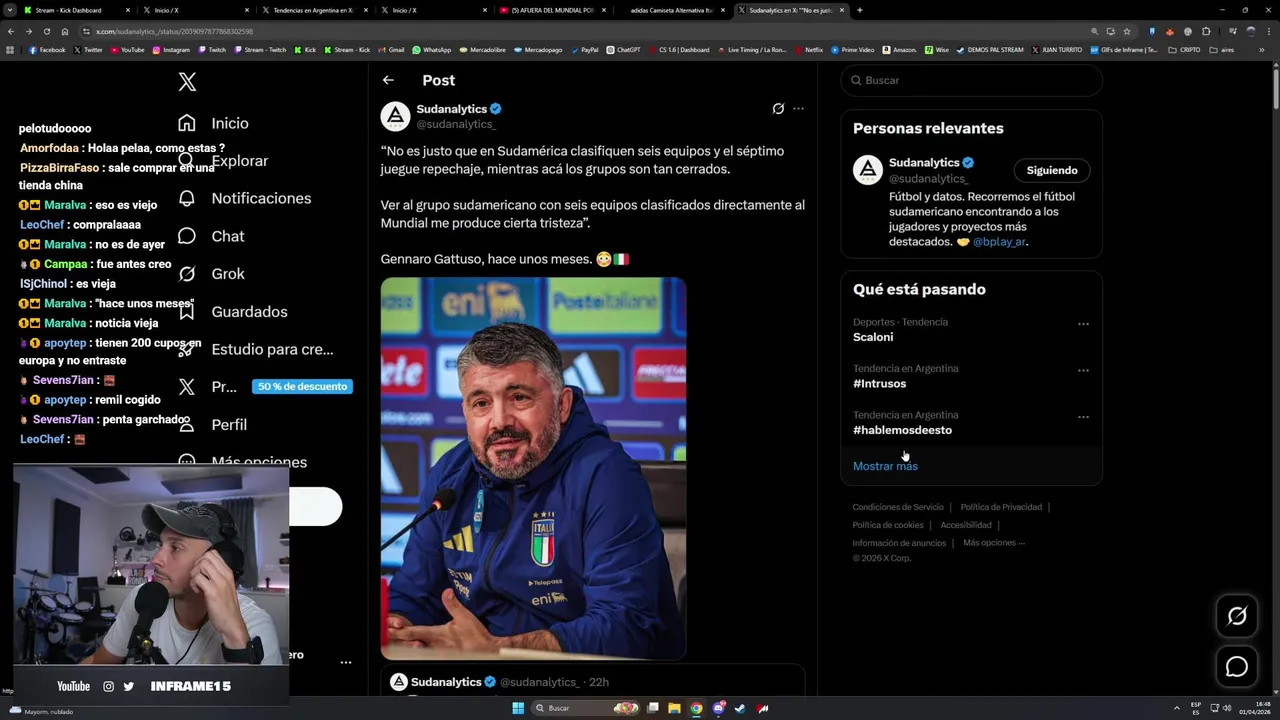The image size is (1280, 720).
Task: Open the CRIPTO bookmarks folder
Action: [1184, 49]
